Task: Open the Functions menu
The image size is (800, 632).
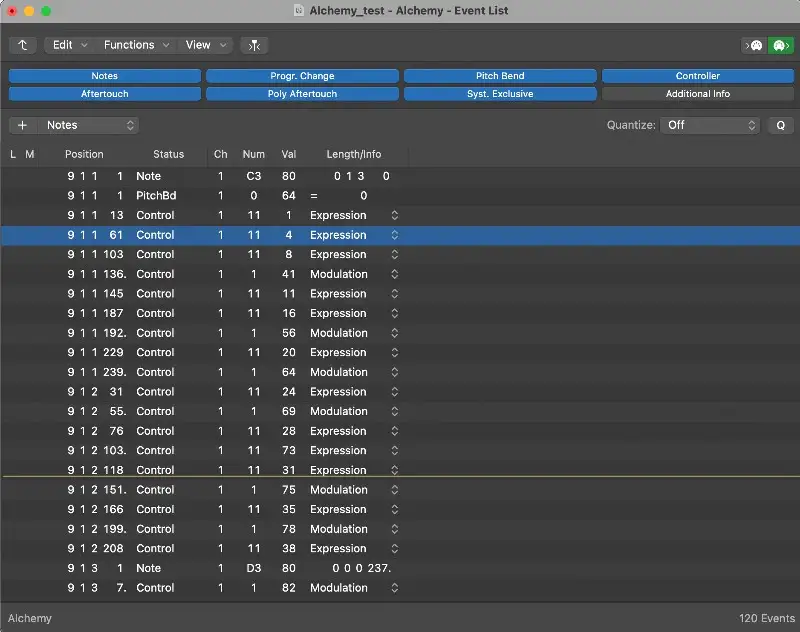Action: pos(136,45)
